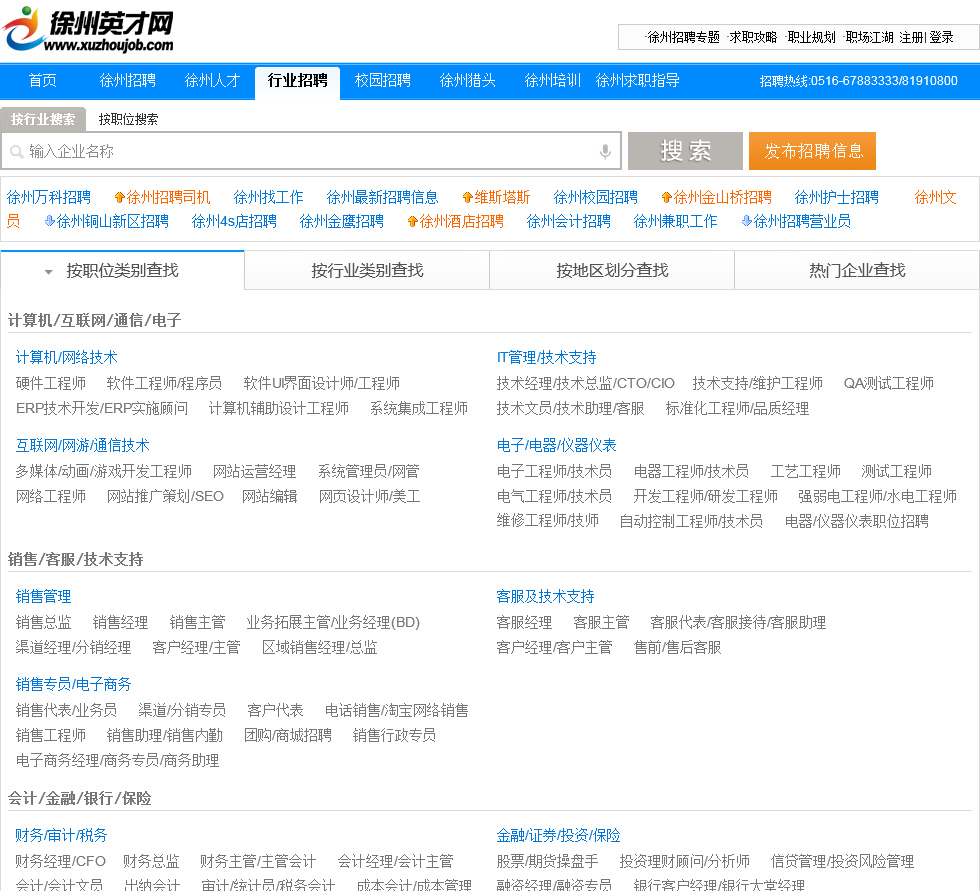Select the 热门企业查找 tab
This screenshot has height=891, width=980.
(x=857, y=271)
